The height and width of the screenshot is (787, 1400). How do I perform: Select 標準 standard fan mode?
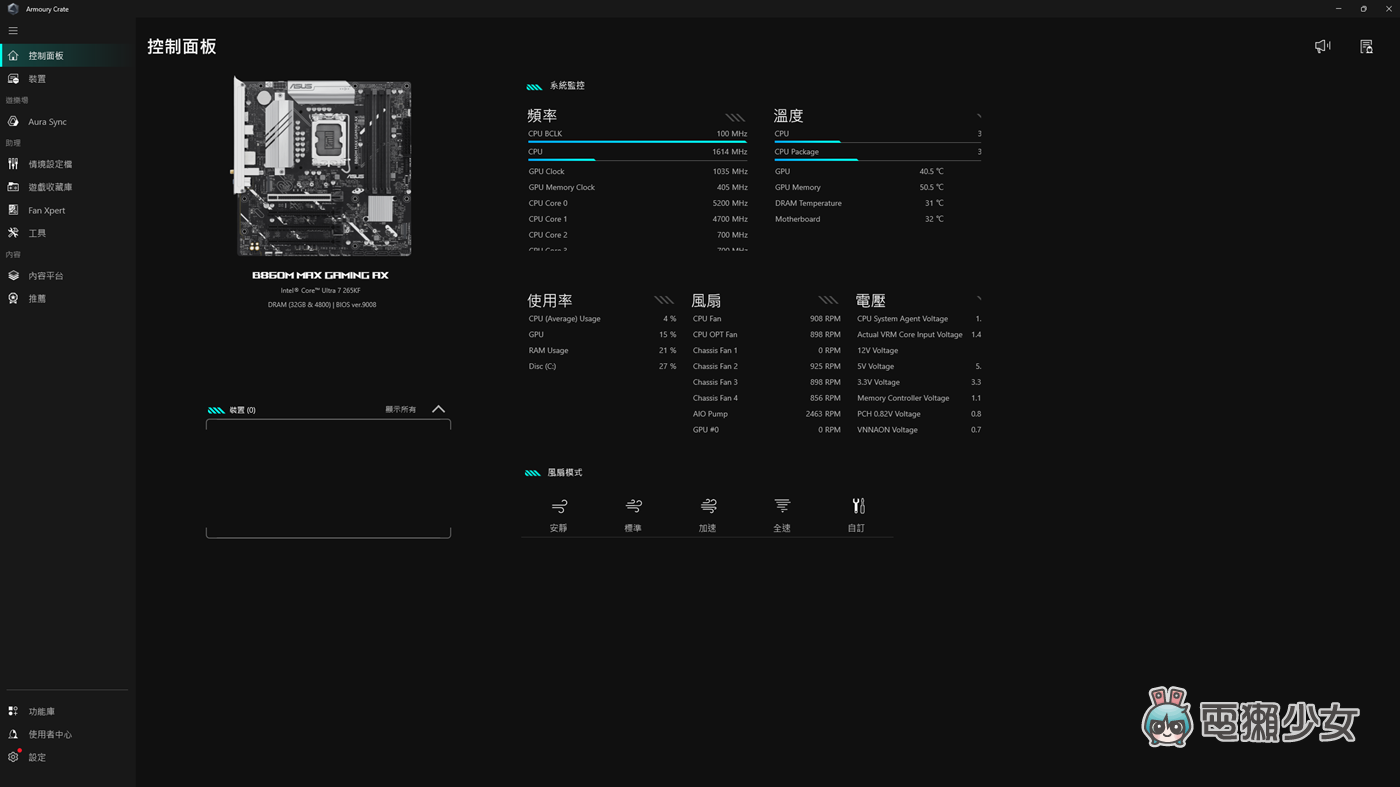tap(633, 515)
